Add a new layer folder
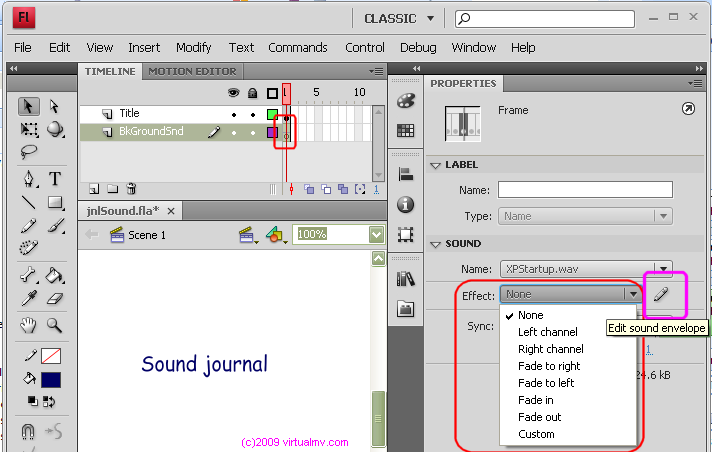 click(x=112, y=189)
